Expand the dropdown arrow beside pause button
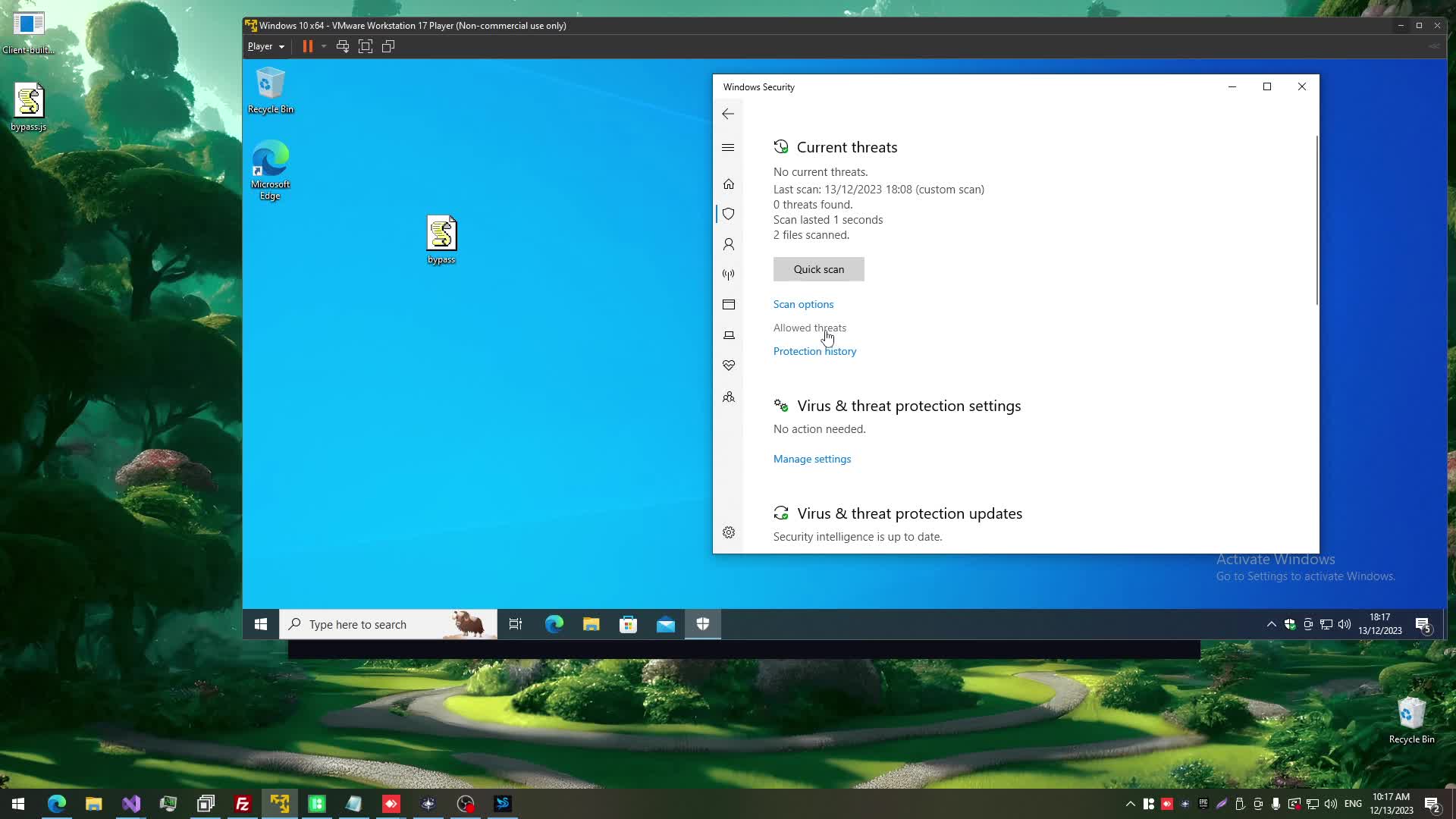This screenshot has height=819, width=1456. (324, 46)
